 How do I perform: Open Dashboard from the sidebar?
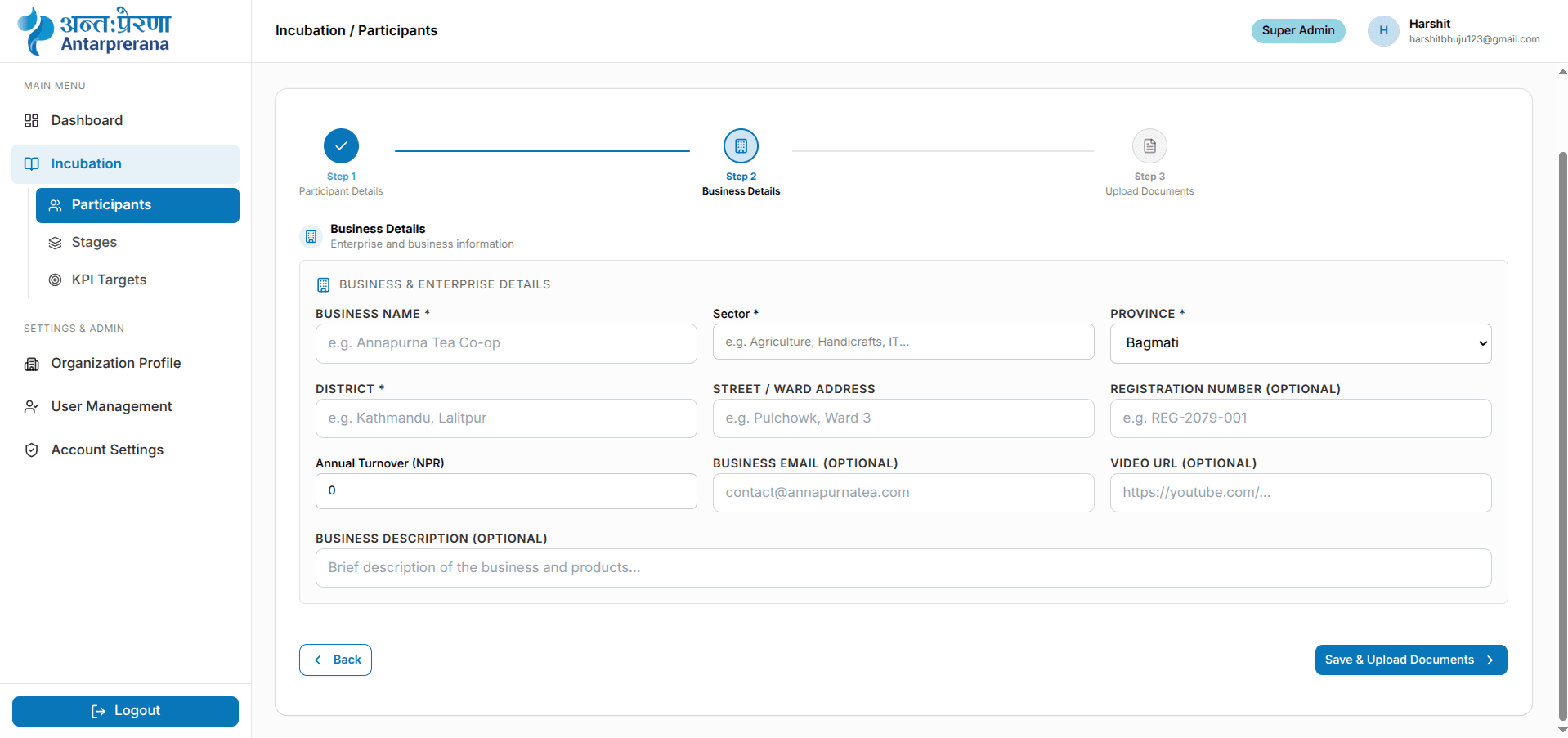pos(125,120)
